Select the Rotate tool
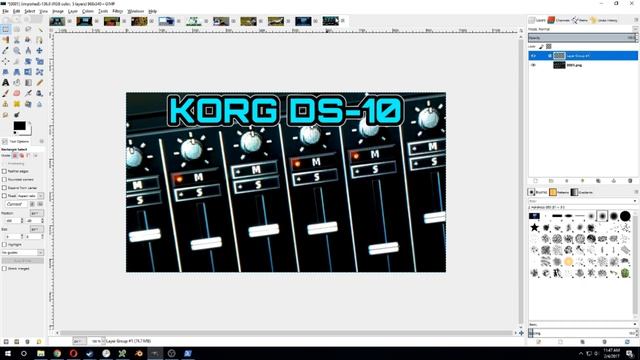Viewport: 640px width, 360px height. (x=28, y=61)
